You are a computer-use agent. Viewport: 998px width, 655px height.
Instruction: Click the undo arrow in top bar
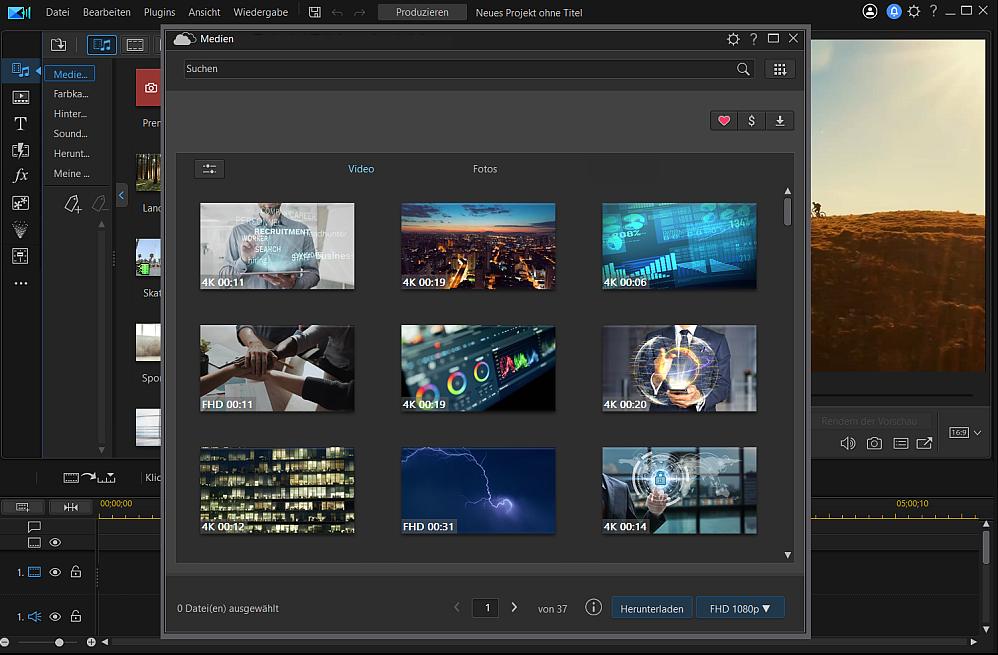coord(337,12)
